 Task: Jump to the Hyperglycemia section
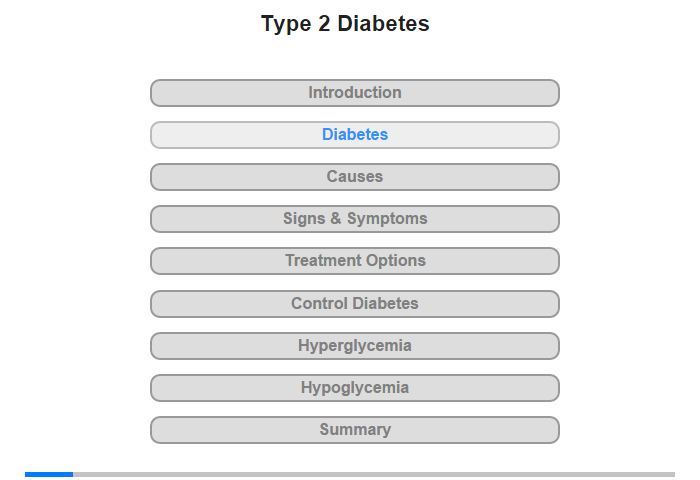click(354, 346)
